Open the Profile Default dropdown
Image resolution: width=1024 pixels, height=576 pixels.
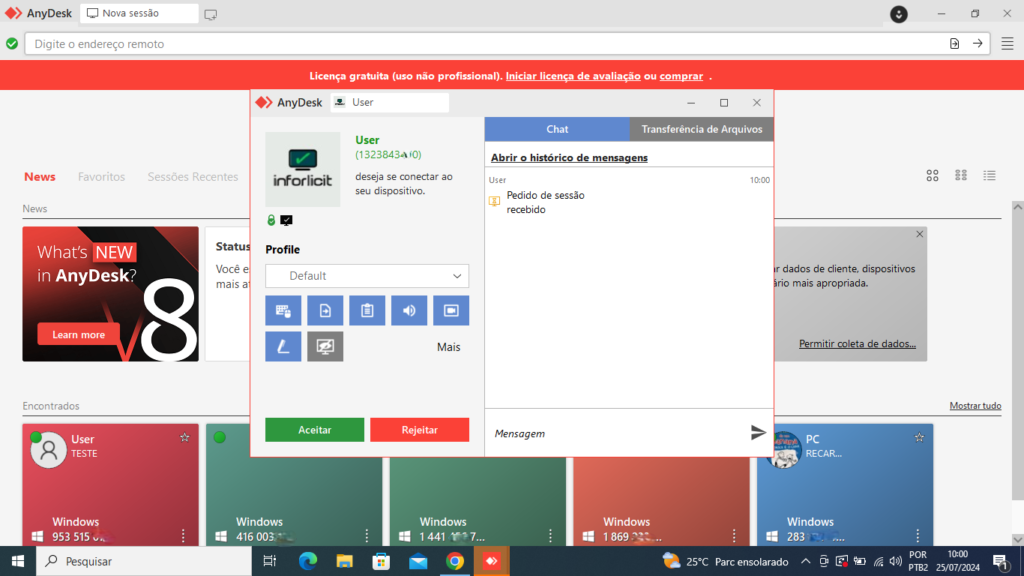pos(367,276)
